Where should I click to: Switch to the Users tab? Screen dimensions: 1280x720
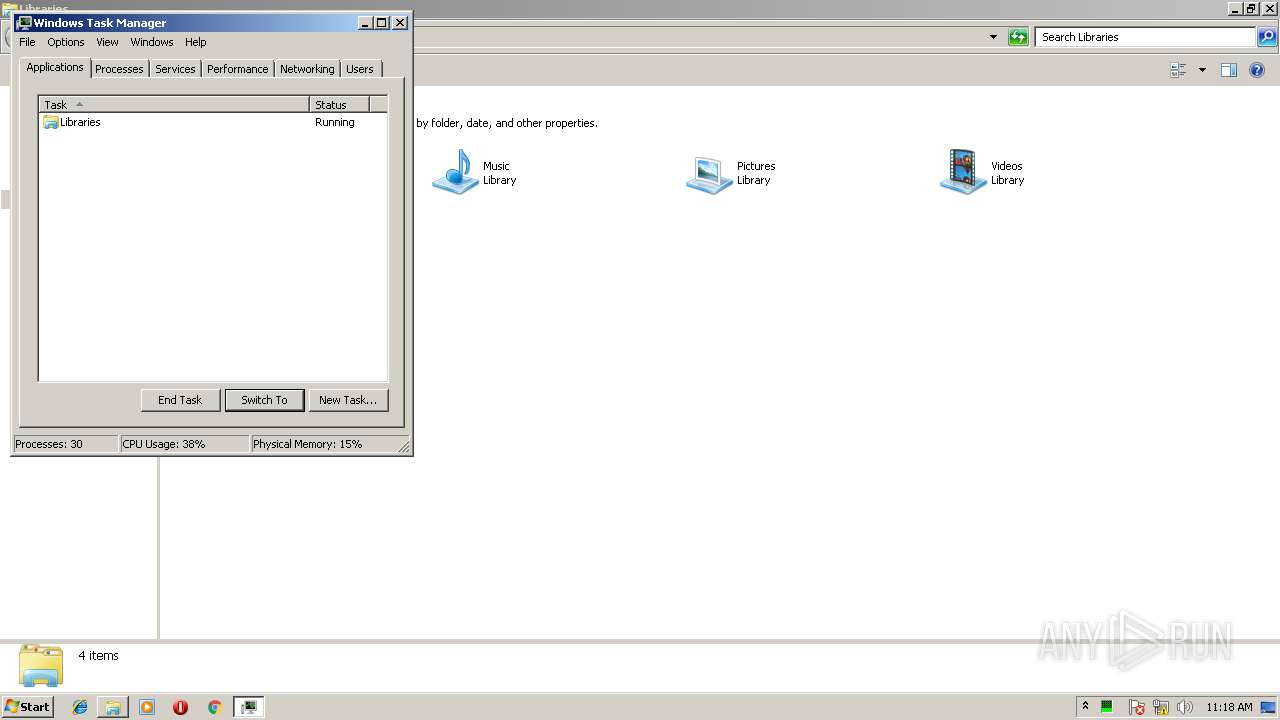tap(360, 69)
